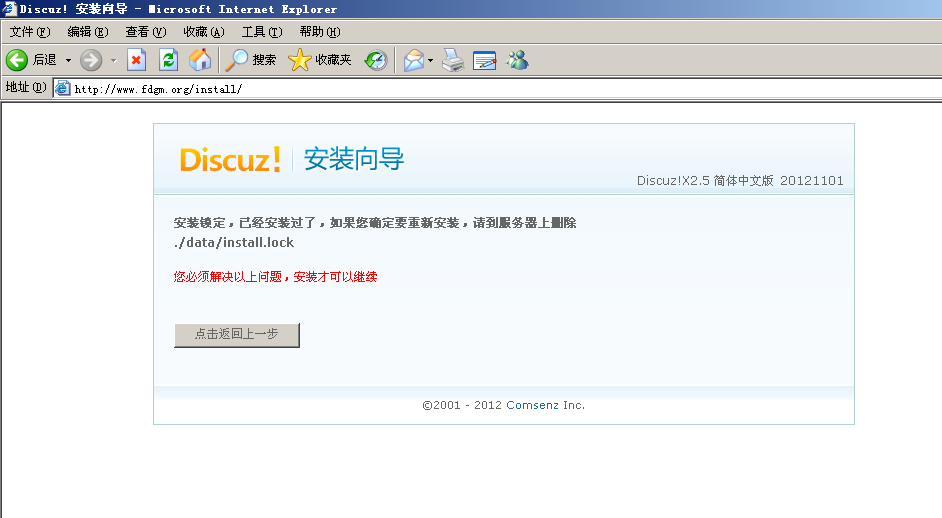Open the History clock icon
This screenshot has height=518, width=942.
tap(376, 60)
